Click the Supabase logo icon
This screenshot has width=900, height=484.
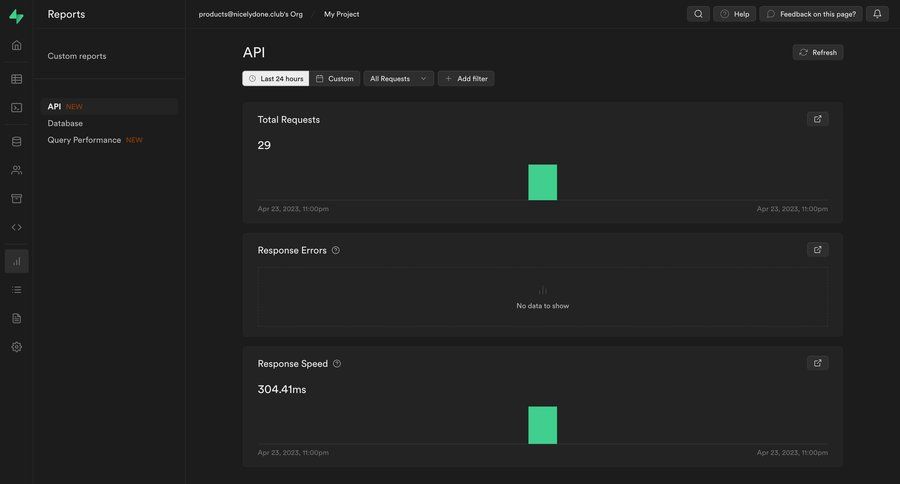pos(16,16)
